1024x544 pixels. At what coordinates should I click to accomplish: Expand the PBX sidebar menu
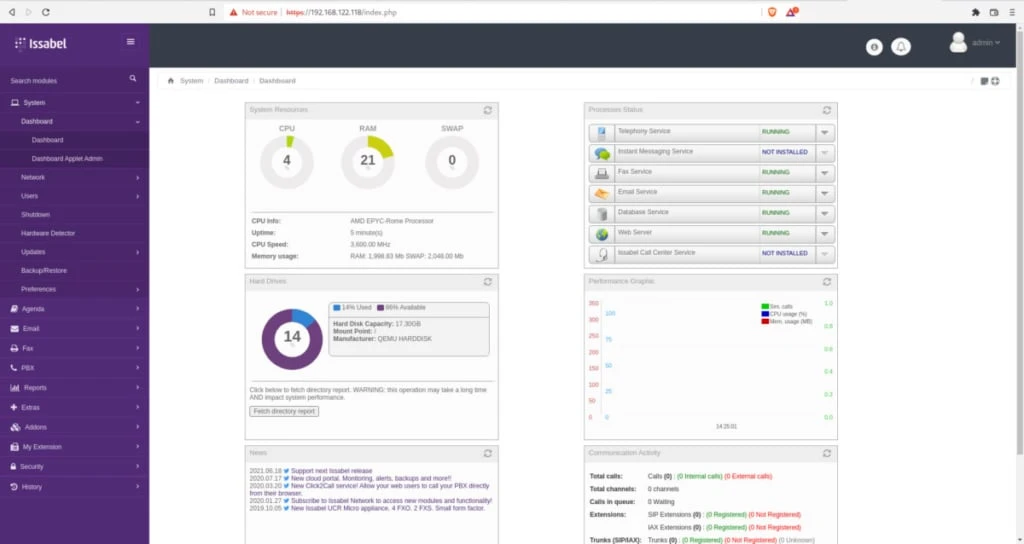[74, 368]
